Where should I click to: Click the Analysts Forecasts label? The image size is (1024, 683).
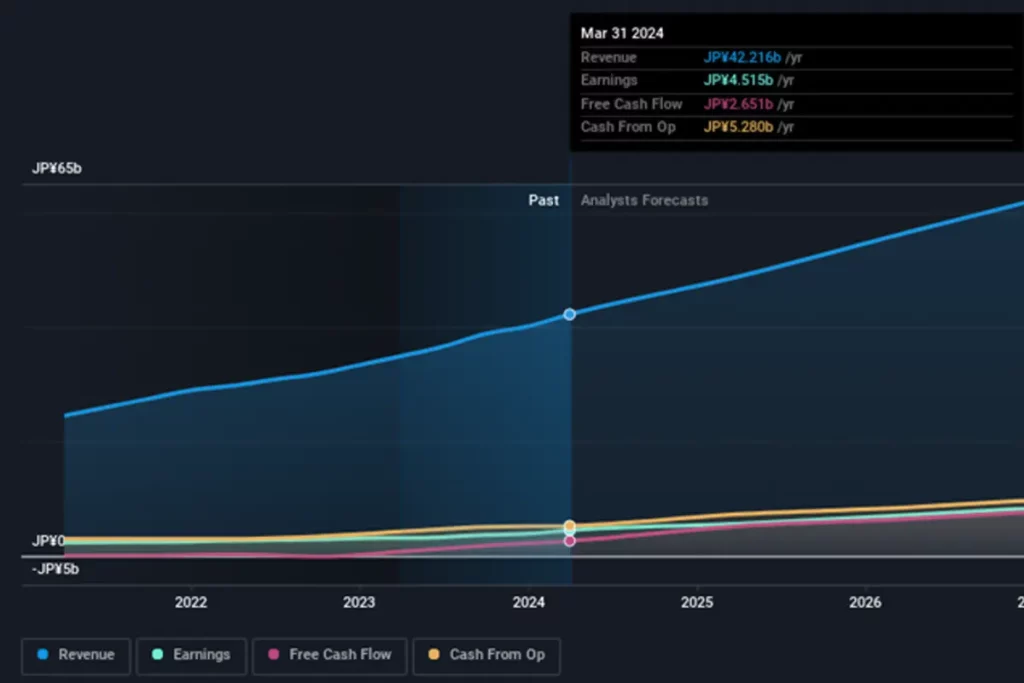pyautogui.click(x=644, y=200)
